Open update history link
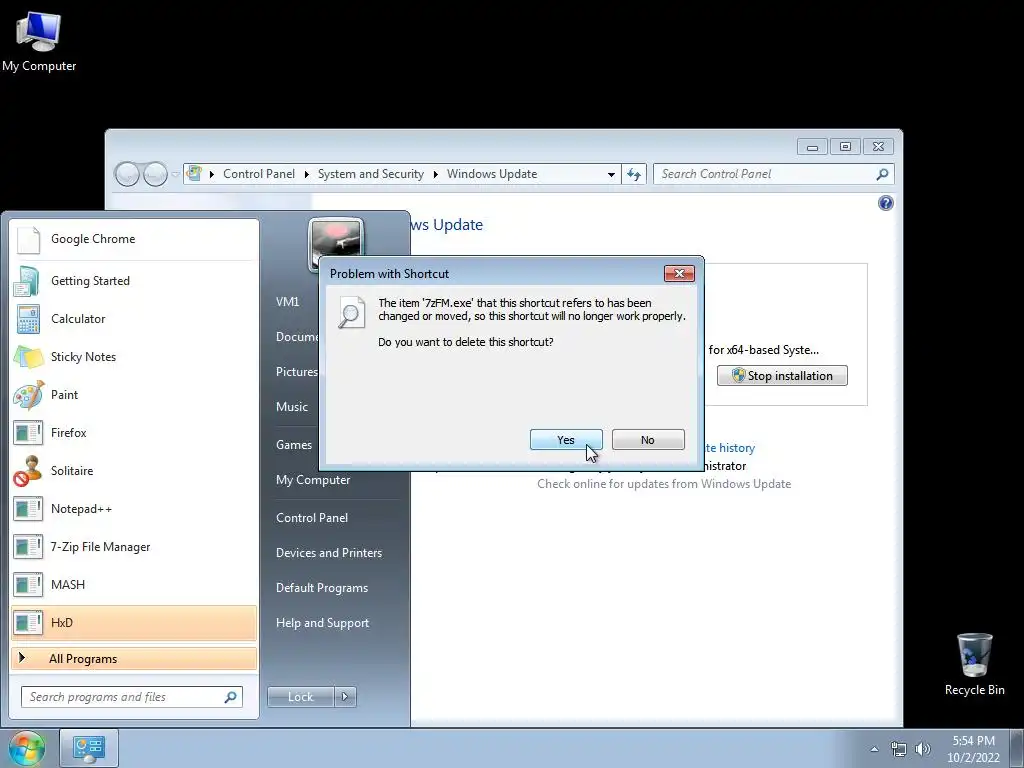1024x768 pixels. point(730,448)
